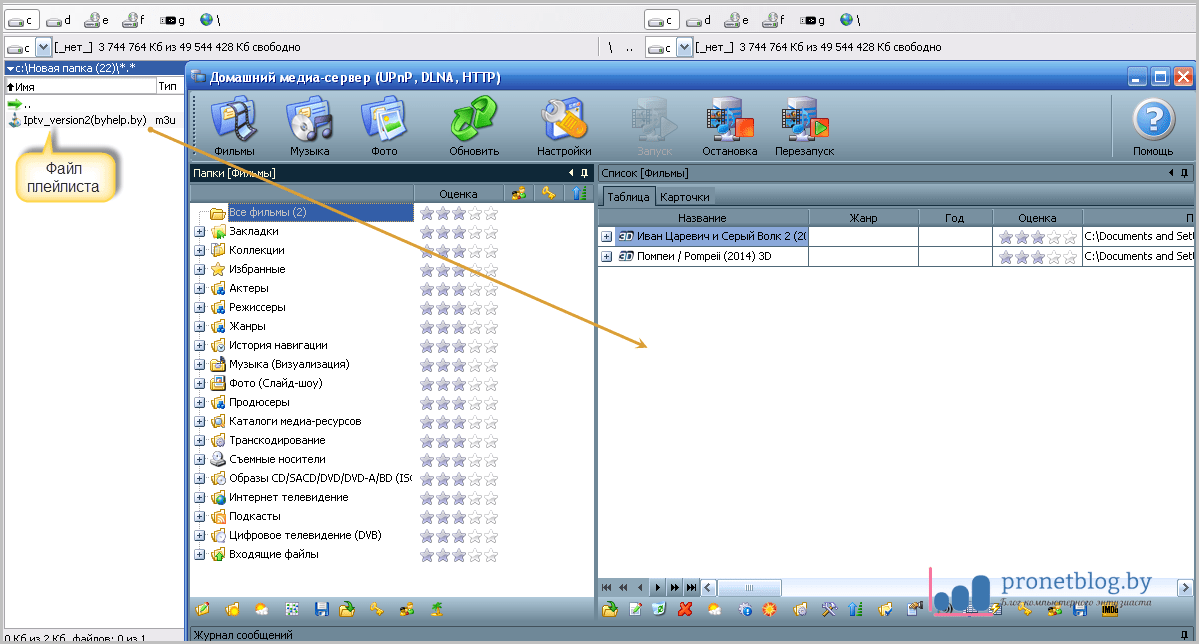1199x644 pixels.
Task: Switch to drive d in left panel
Action: tap(59, 19)
